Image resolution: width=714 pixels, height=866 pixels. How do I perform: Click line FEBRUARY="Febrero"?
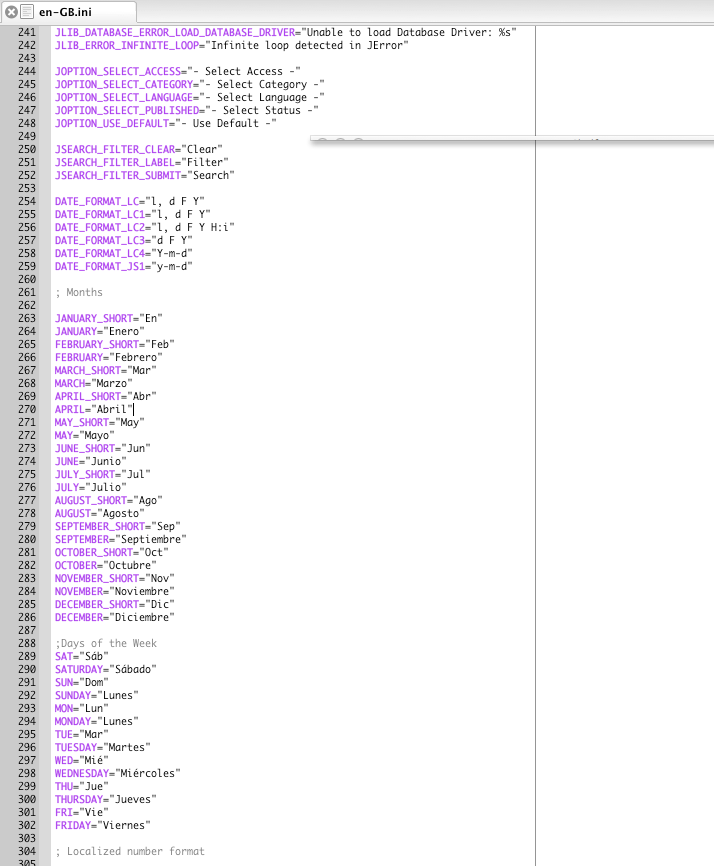click(x=108, y=357)
